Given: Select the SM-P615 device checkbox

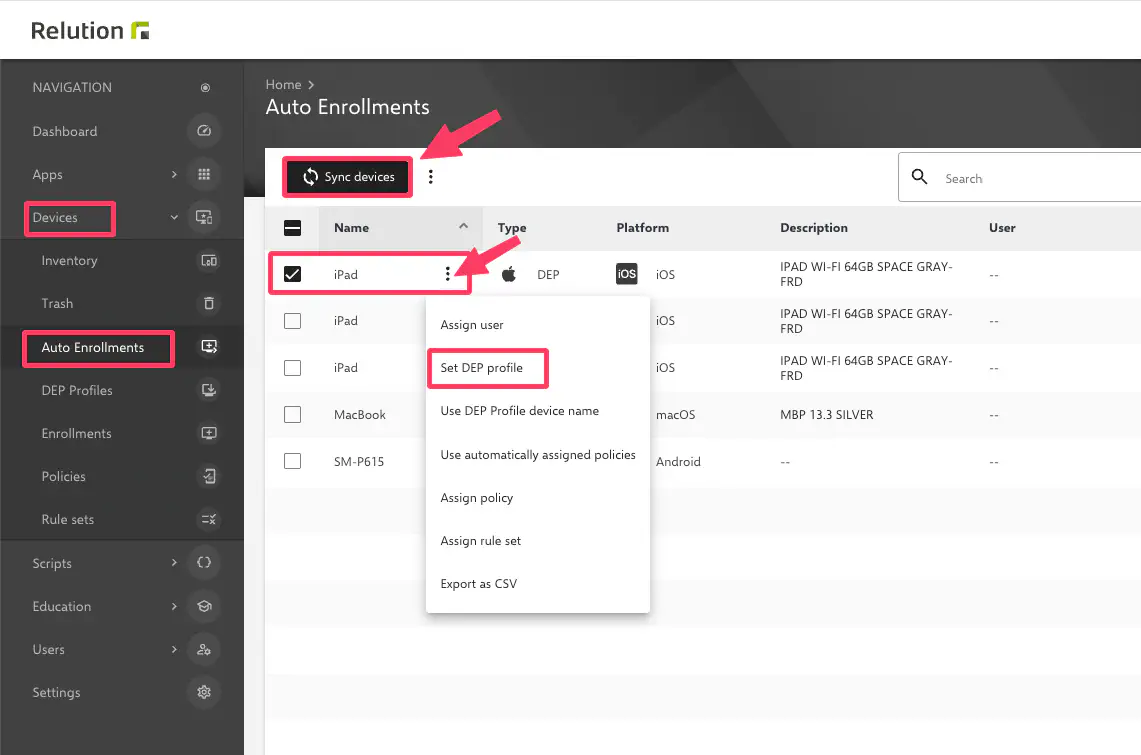Looking at the screenshot, I should (292, 461).
